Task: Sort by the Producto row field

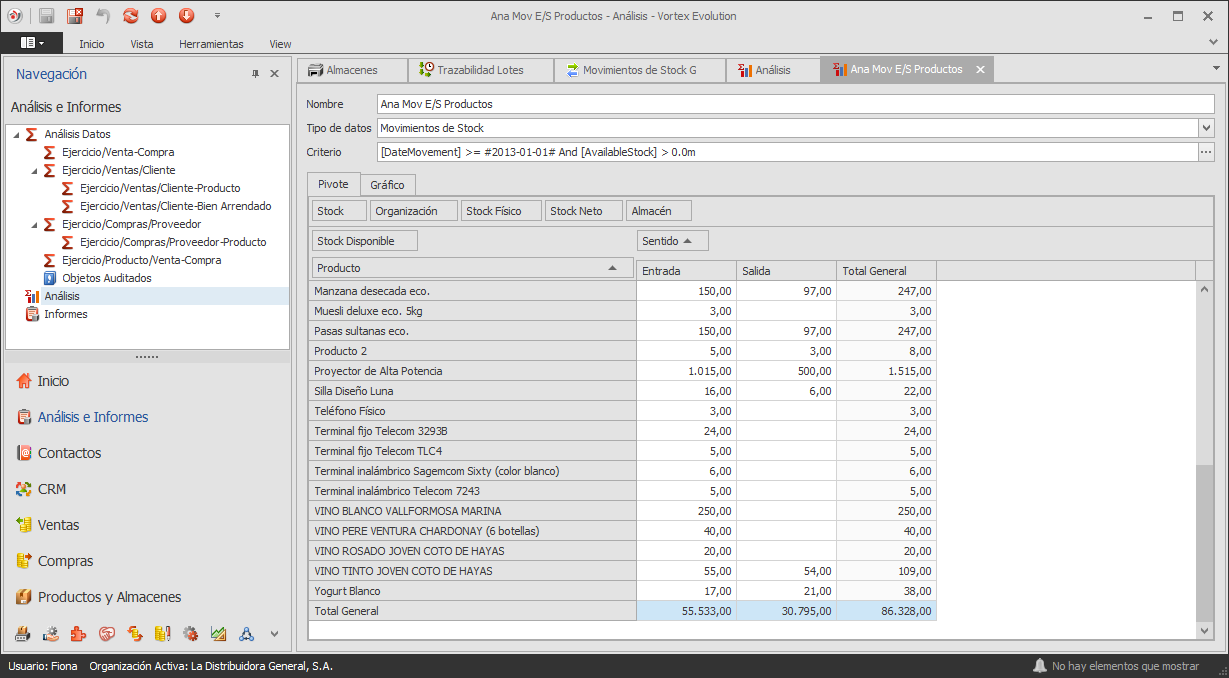Action: click(472, 268)
